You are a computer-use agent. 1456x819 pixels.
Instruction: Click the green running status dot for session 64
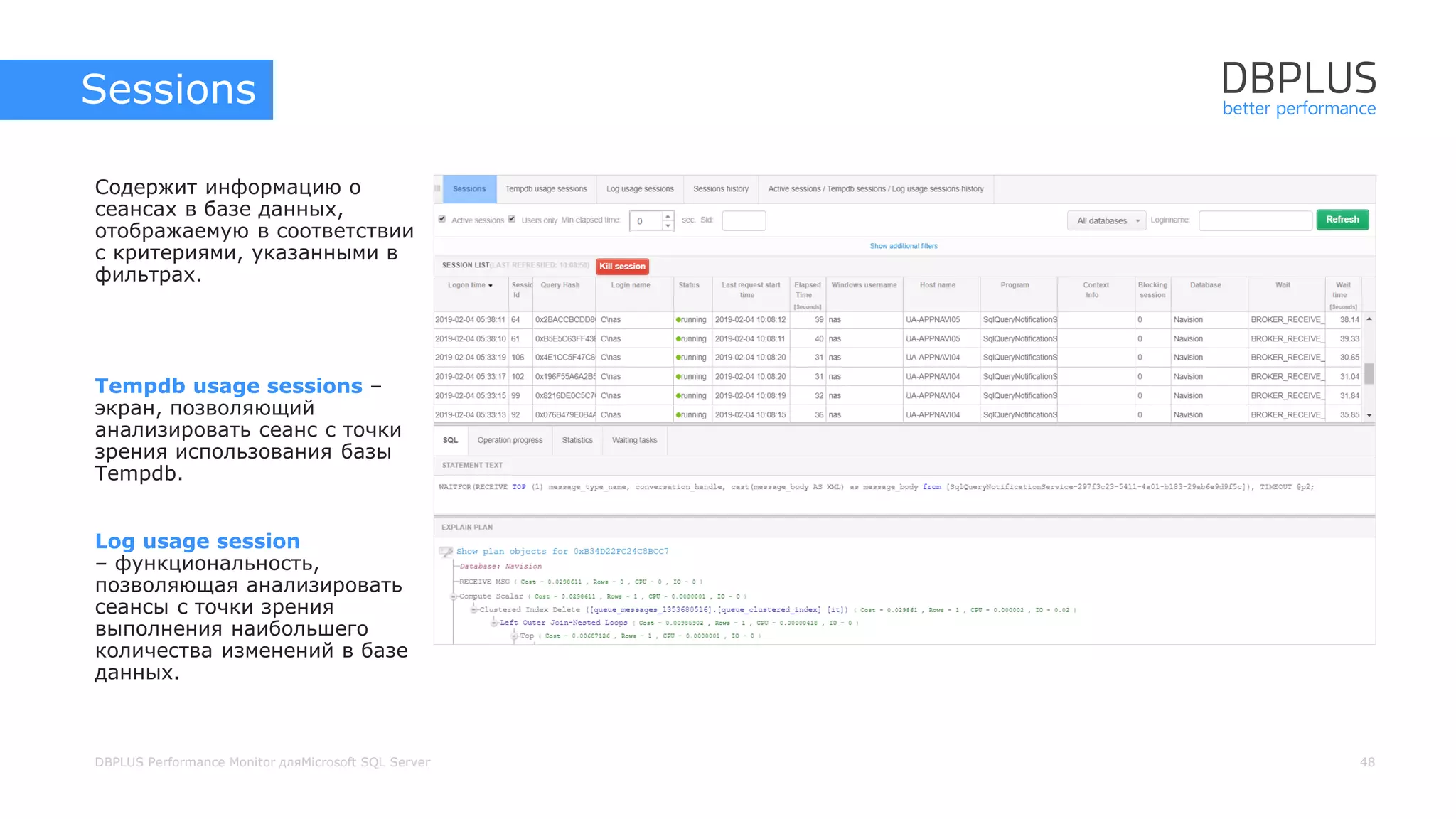coord(678,320)
